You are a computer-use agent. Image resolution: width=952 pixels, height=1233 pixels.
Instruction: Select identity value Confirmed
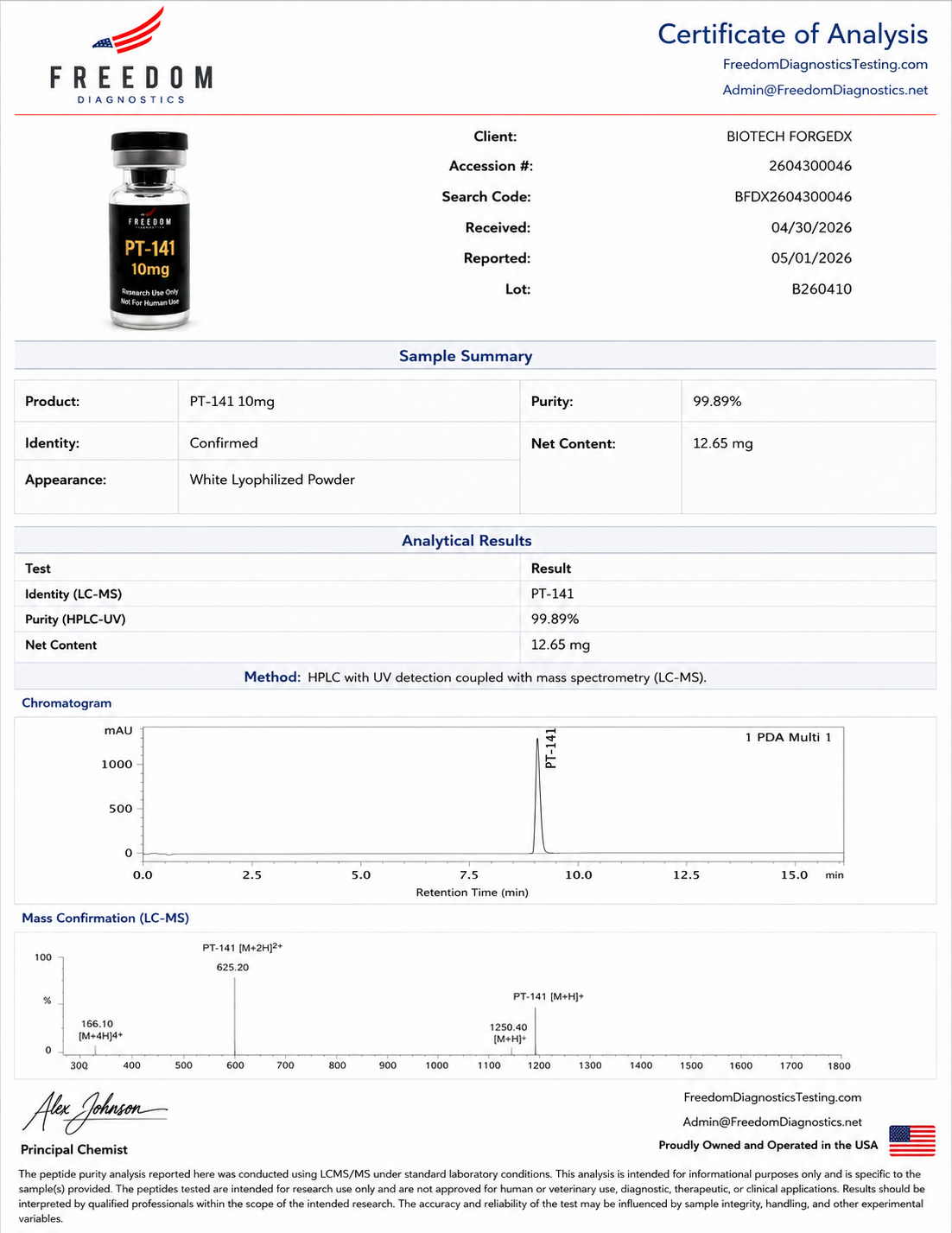224,443
